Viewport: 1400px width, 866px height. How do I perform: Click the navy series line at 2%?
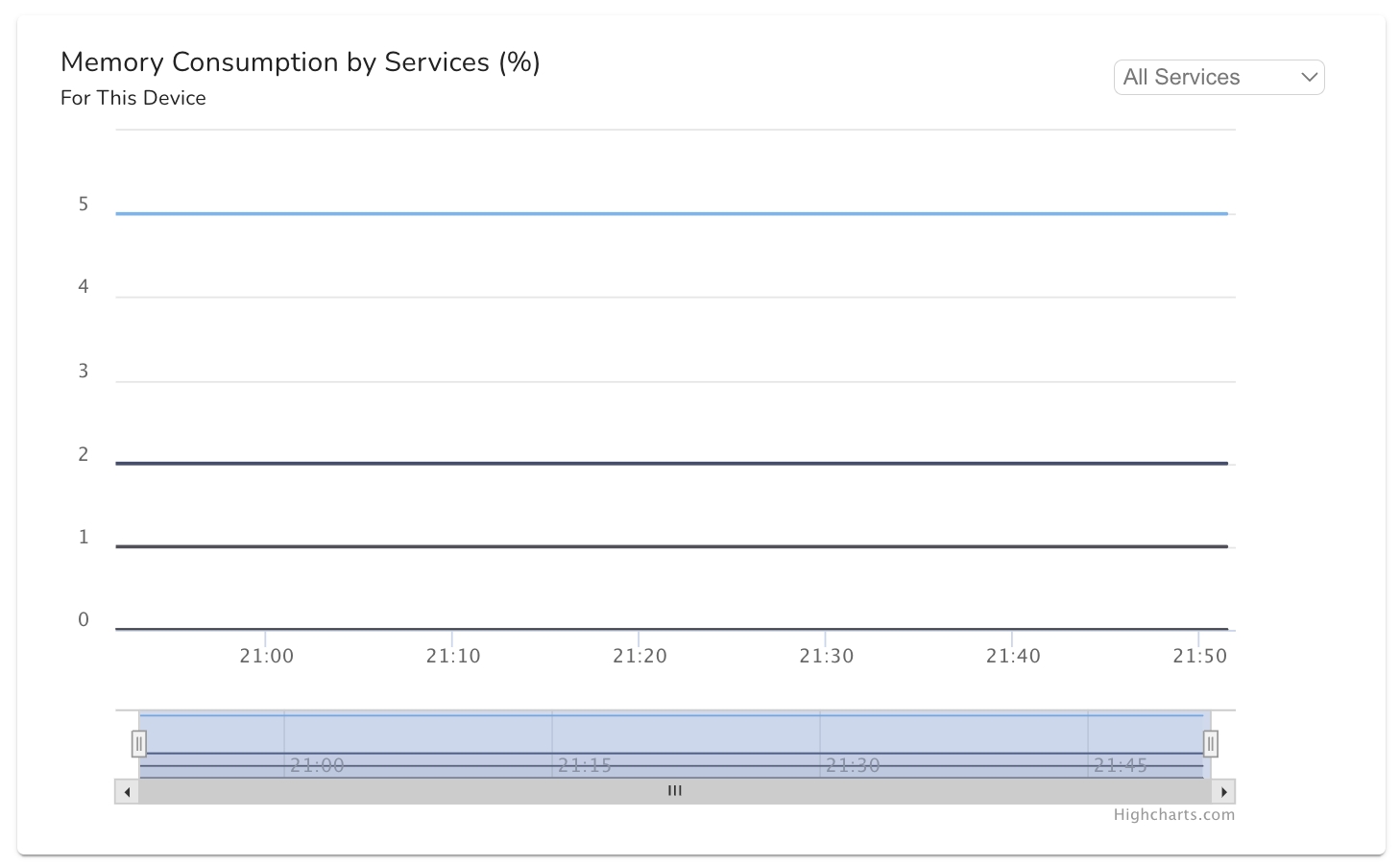[672, 464]
